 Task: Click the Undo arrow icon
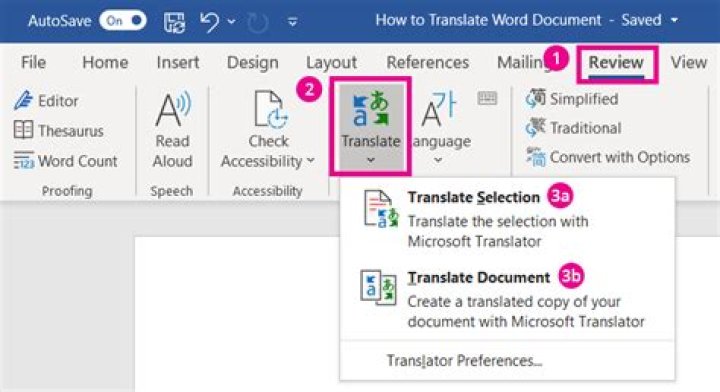click(210, 21)
